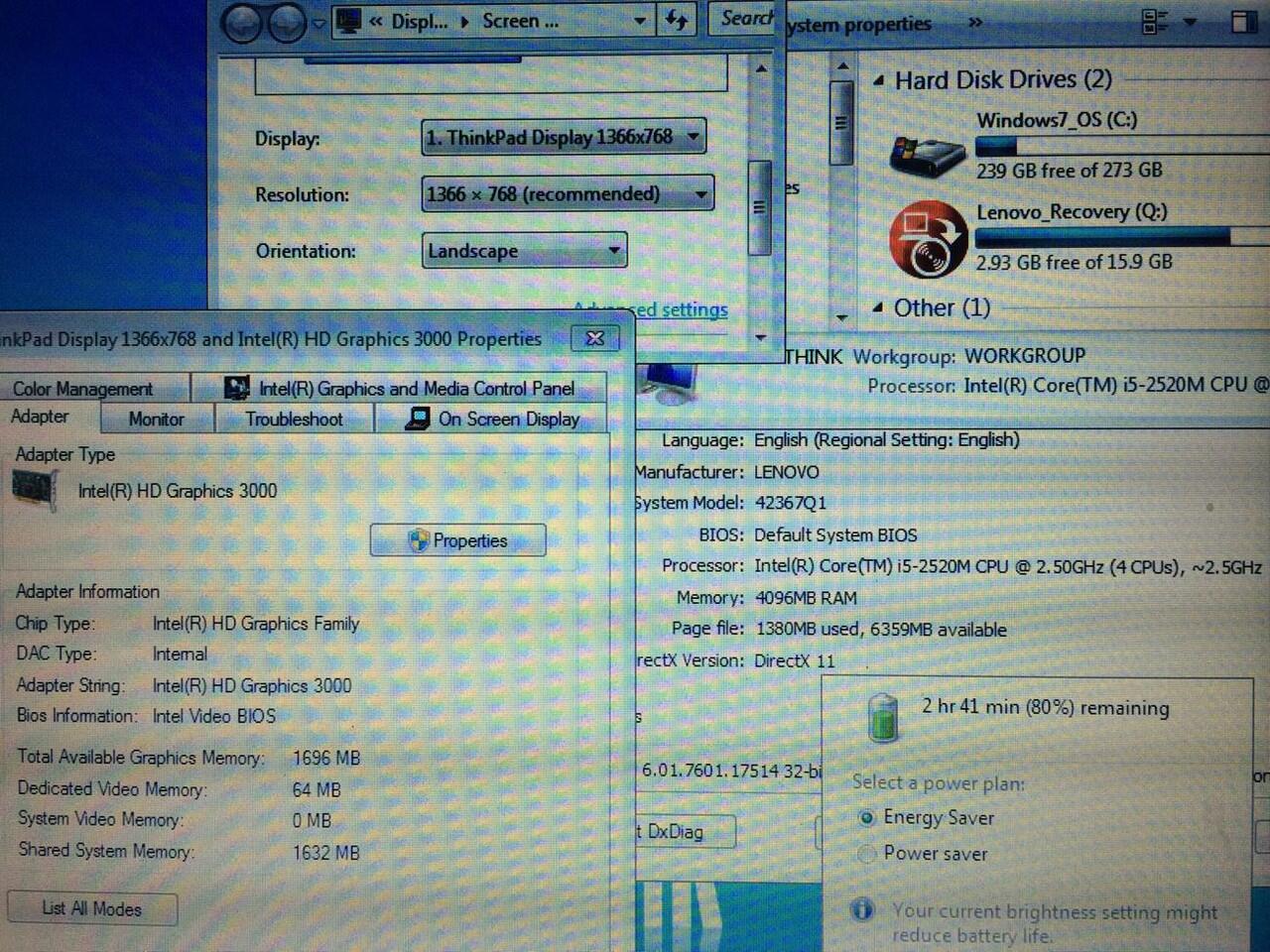Click 'Intel Video BIOS' text
The width and height of the screenshot is (1270, 952).
point(214,716)
